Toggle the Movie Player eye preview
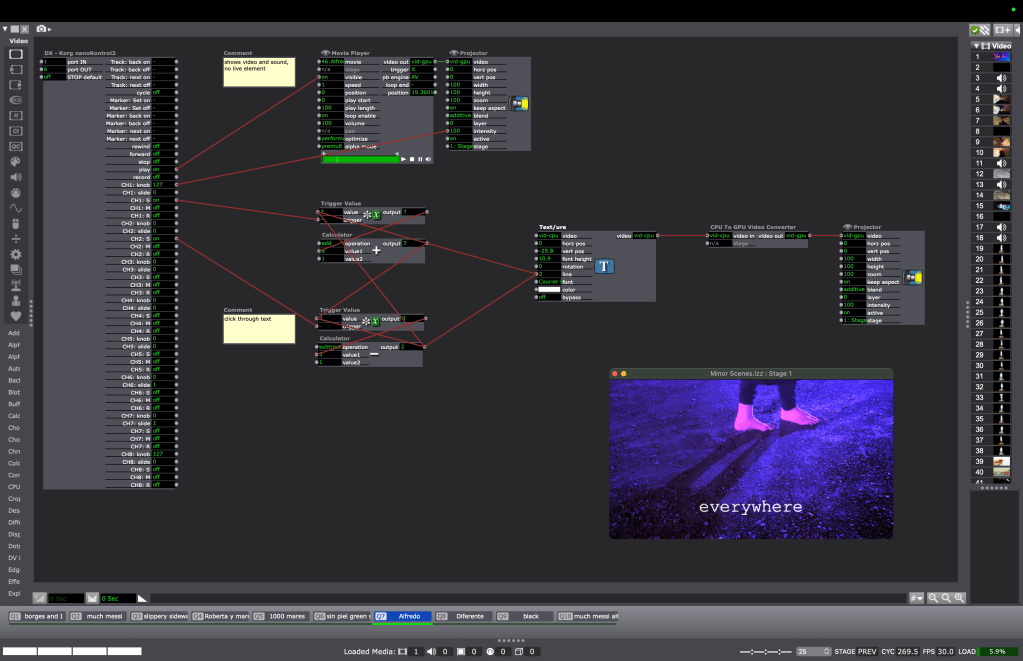The height and width of the screenshot is (661, 1023). (325, 52)
